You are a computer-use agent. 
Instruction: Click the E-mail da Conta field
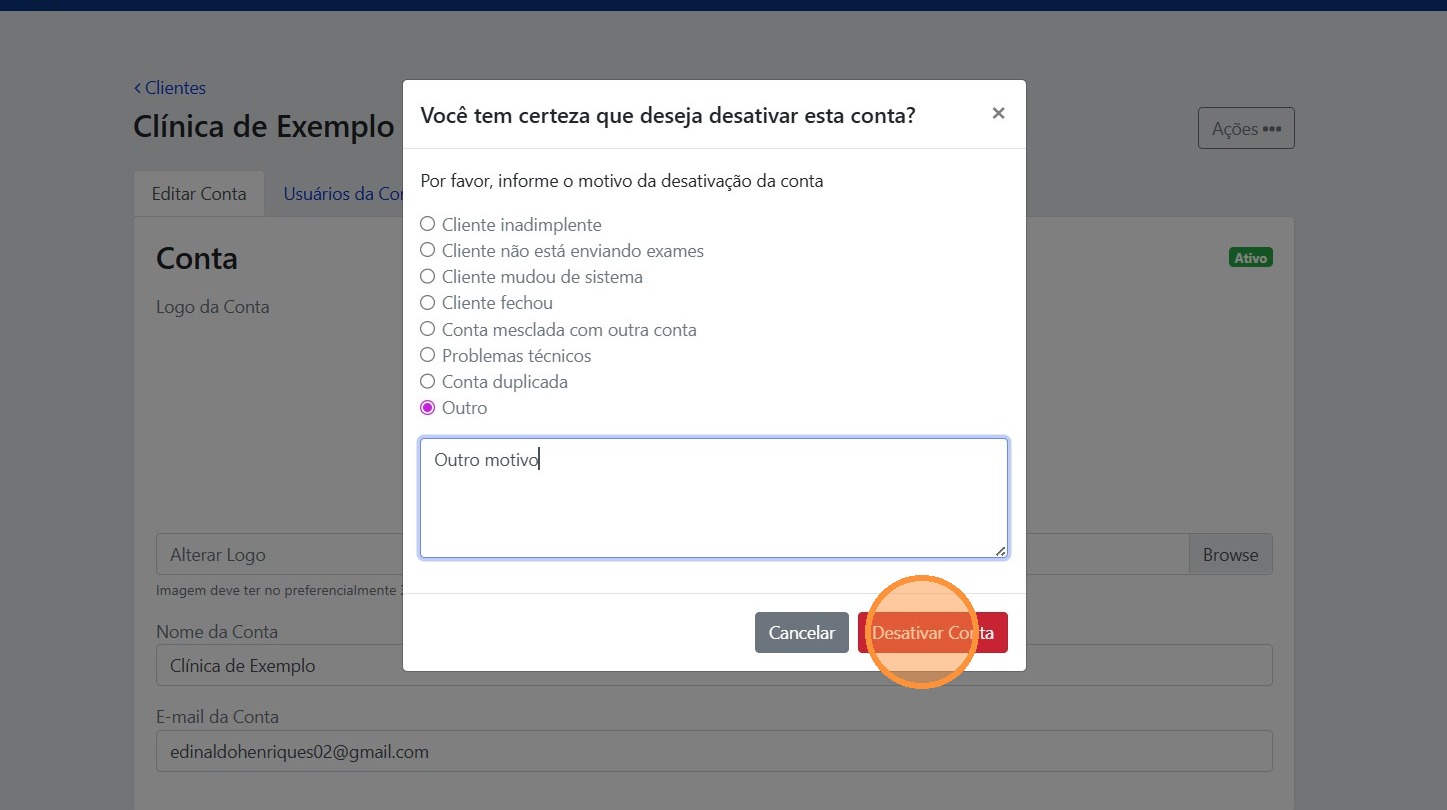coord(713,752)
